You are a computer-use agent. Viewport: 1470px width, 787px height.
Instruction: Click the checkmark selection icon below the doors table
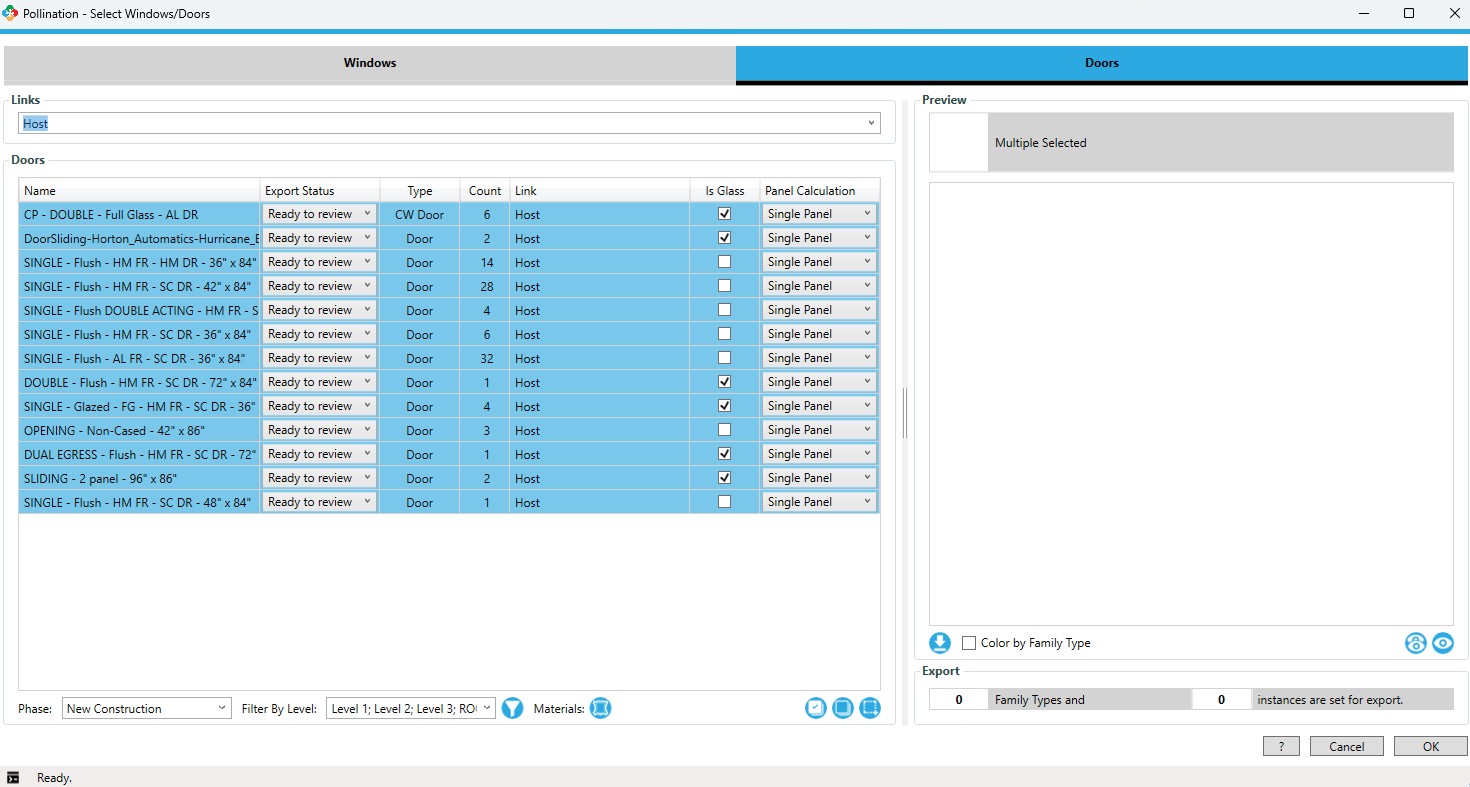(x=816, y=708)
